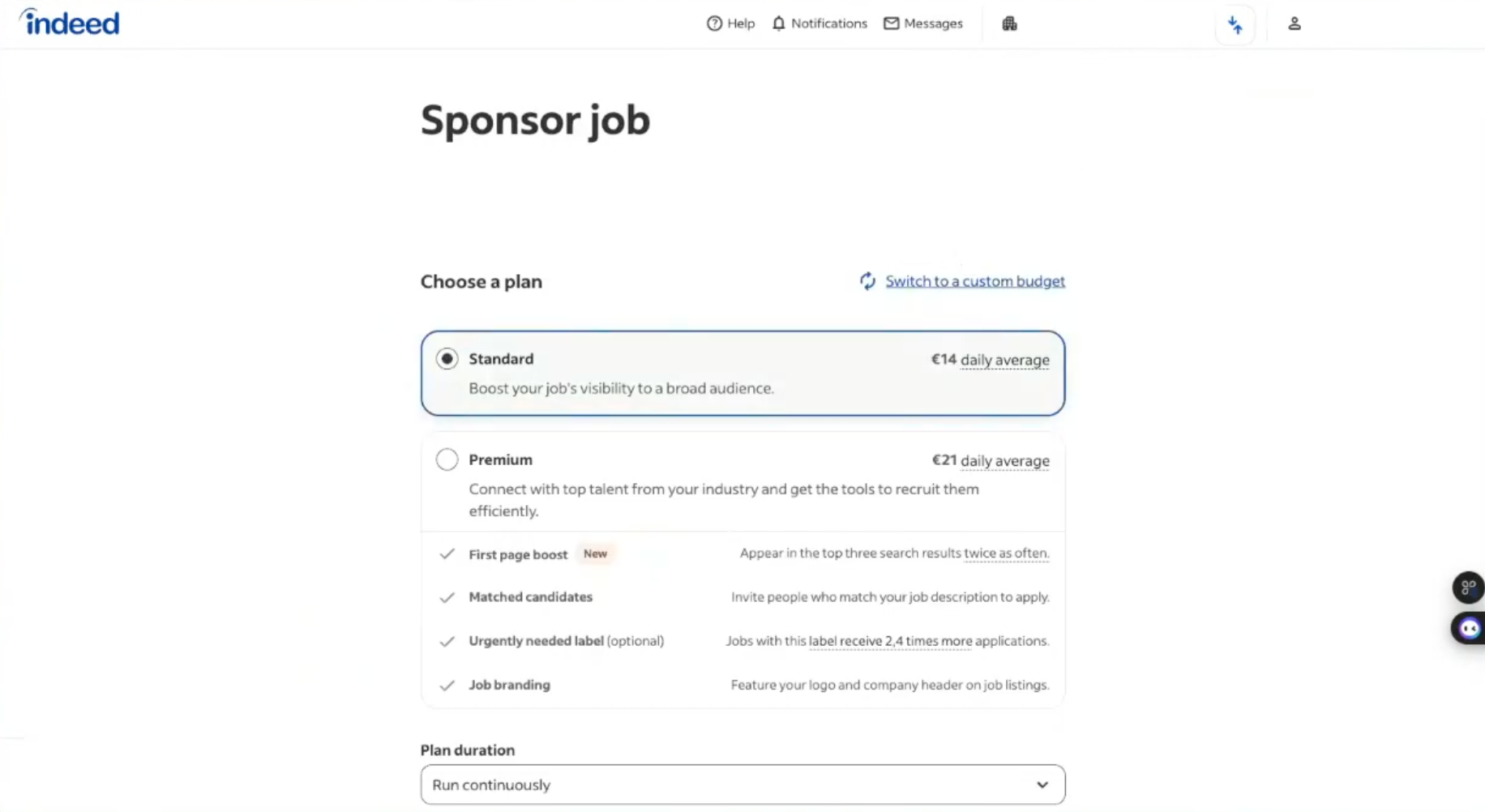Screen dimensions: 1485x812
Task: Click the refresh icon beside custom budget
Action: coord(867,281)
